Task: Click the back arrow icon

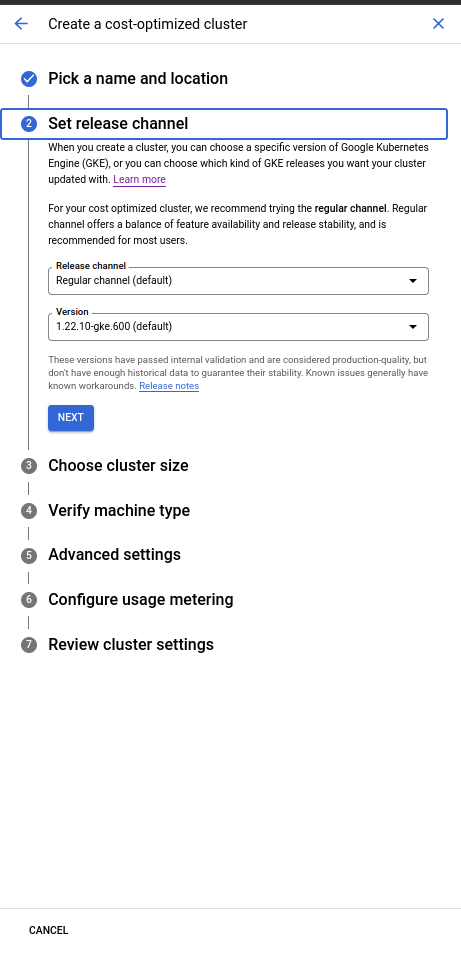Action: (21, 24)
